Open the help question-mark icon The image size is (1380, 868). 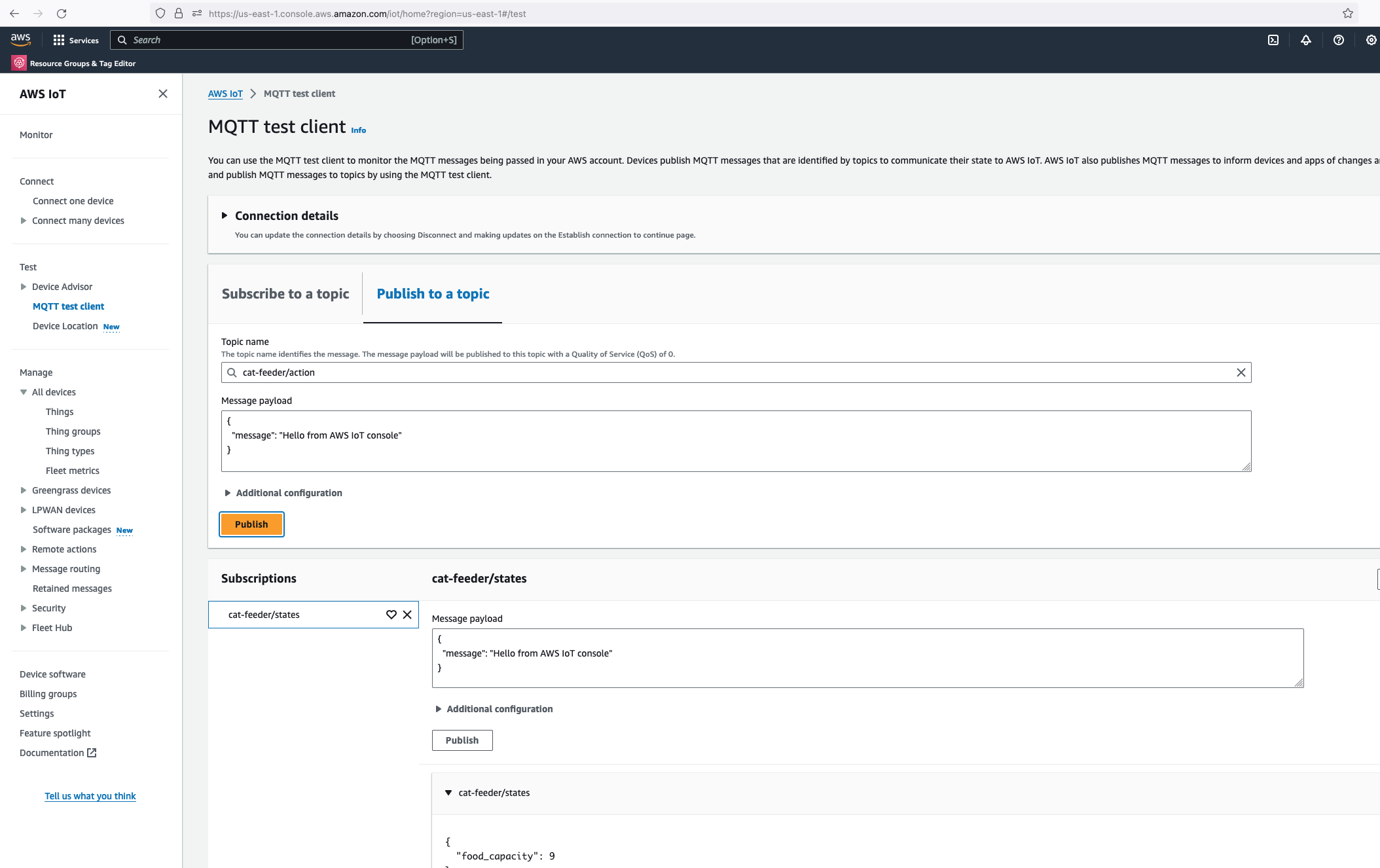coord(1339,40)
